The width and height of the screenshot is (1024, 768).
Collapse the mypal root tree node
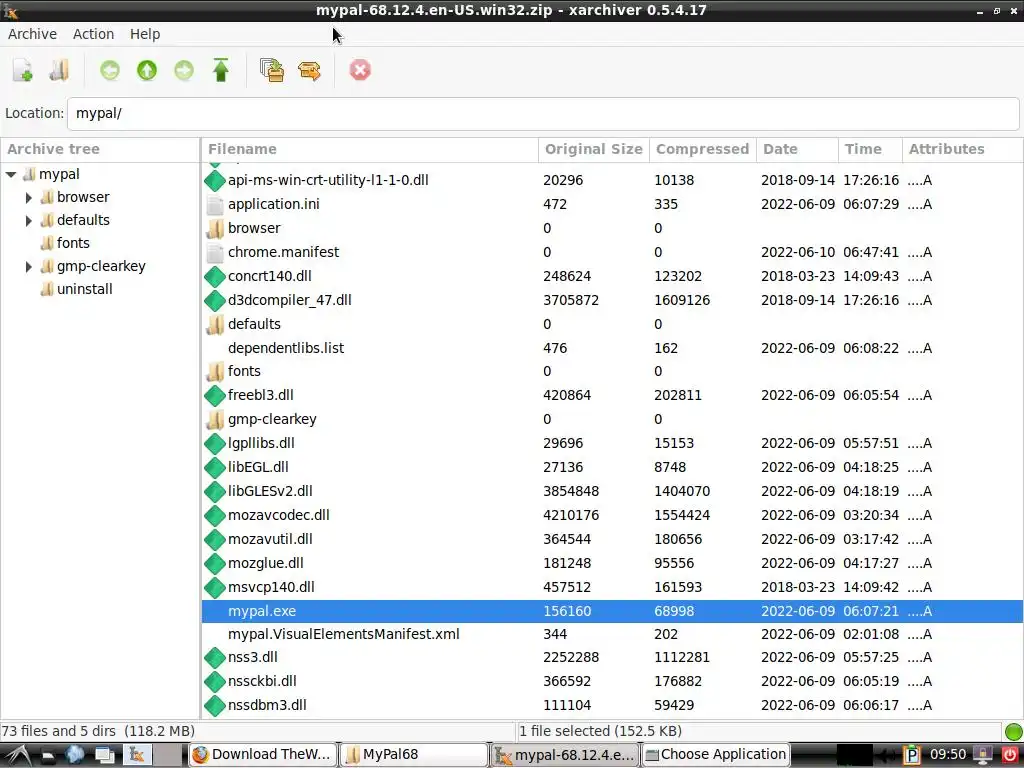pos(11,174)
